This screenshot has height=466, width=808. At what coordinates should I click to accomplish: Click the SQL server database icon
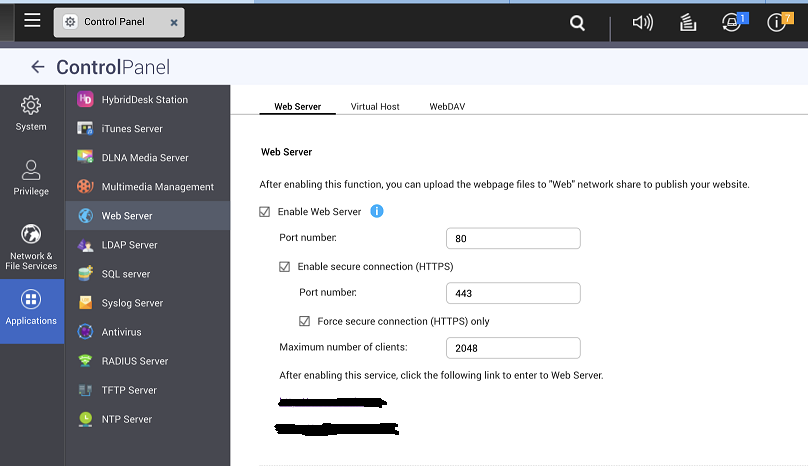(x=85, y=273)
